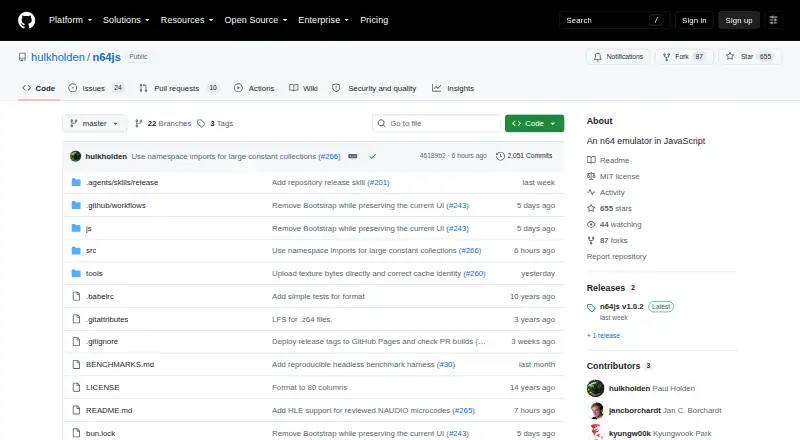Screen dimensions: 800x440
Task: Expand the Platform navigation menu
Action: 70,20
